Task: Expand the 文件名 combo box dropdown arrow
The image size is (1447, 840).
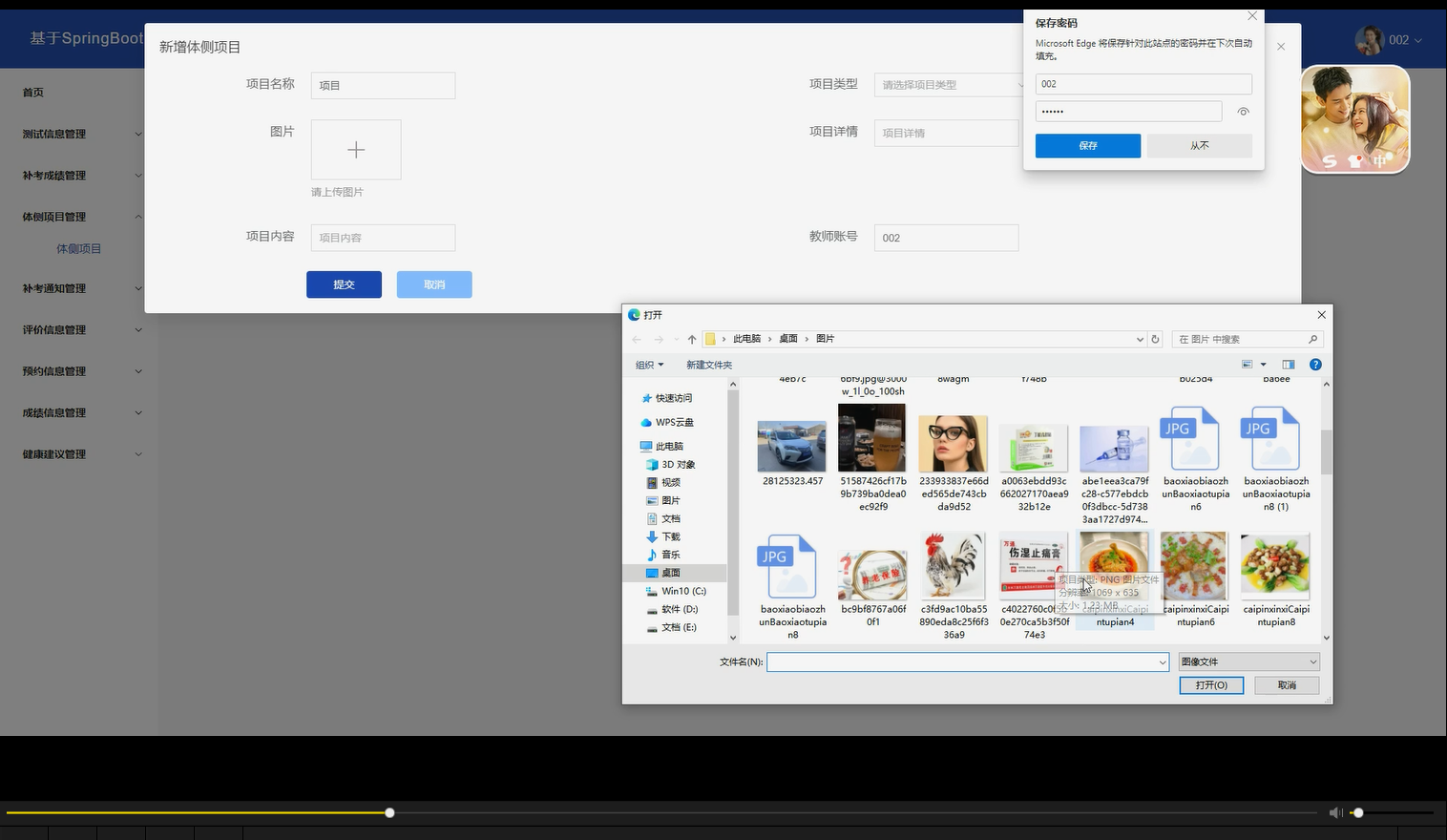Action: (1163, 662)
